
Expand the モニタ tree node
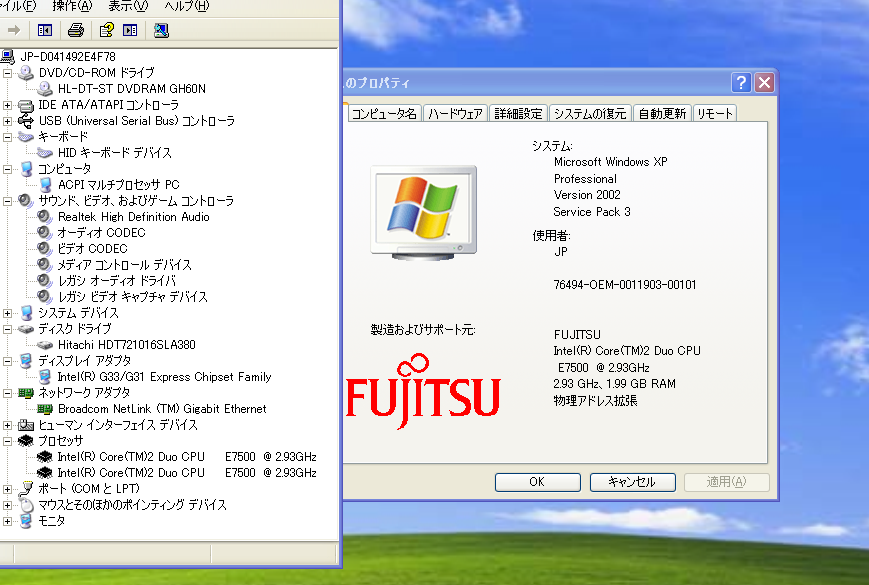[x=8, y=520]
